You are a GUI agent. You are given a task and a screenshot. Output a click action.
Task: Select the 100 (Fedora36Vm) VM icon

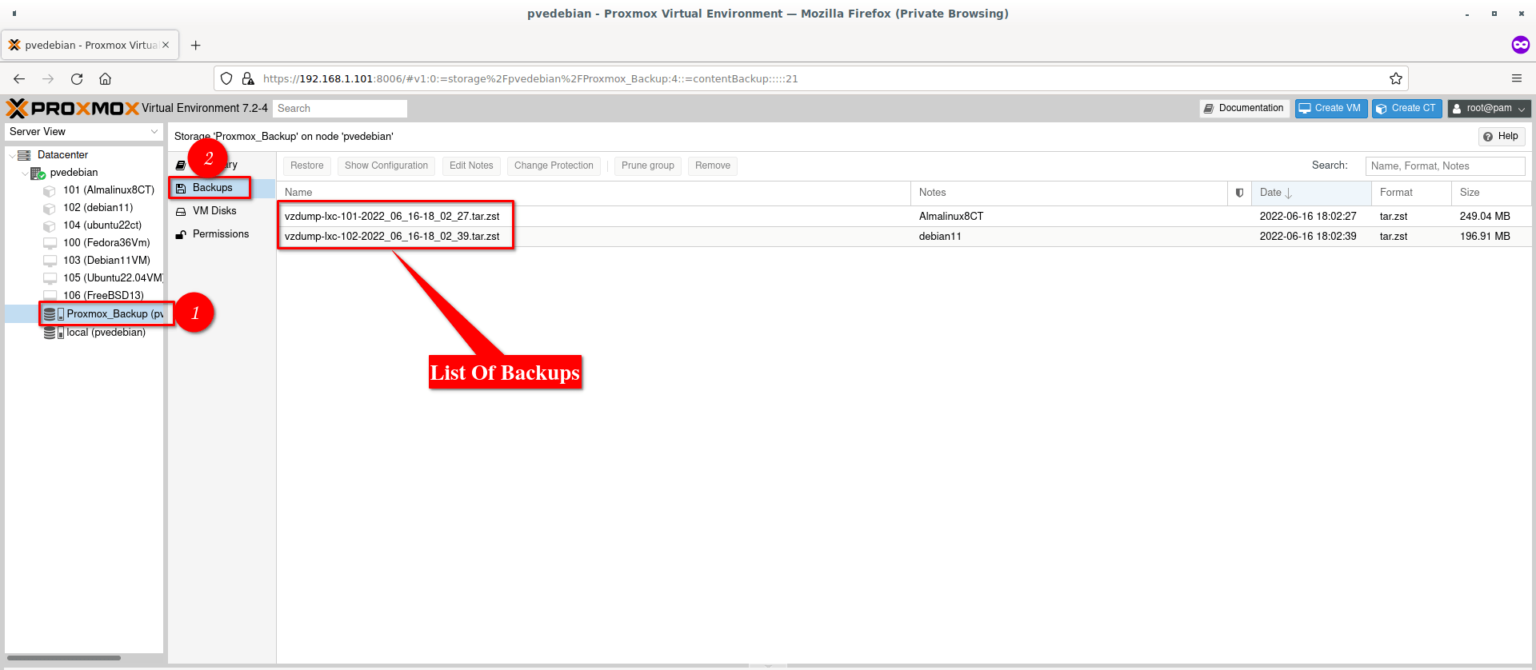[49, 243]
